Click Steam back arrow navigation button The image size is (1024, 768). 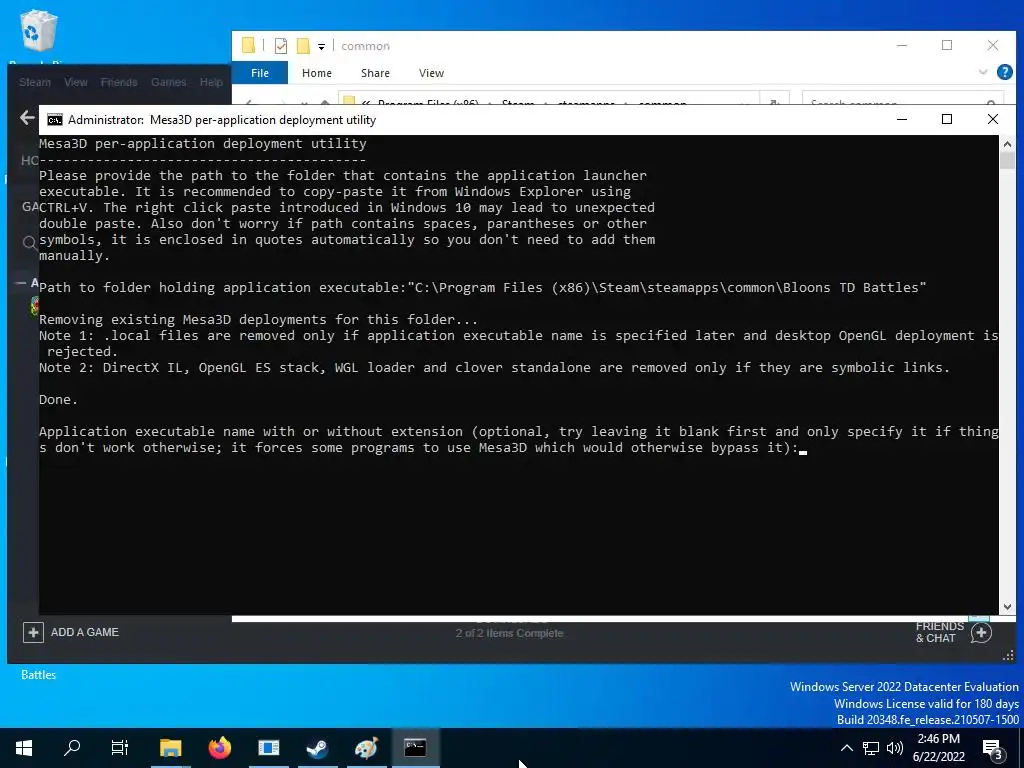(x=27, y=118)
